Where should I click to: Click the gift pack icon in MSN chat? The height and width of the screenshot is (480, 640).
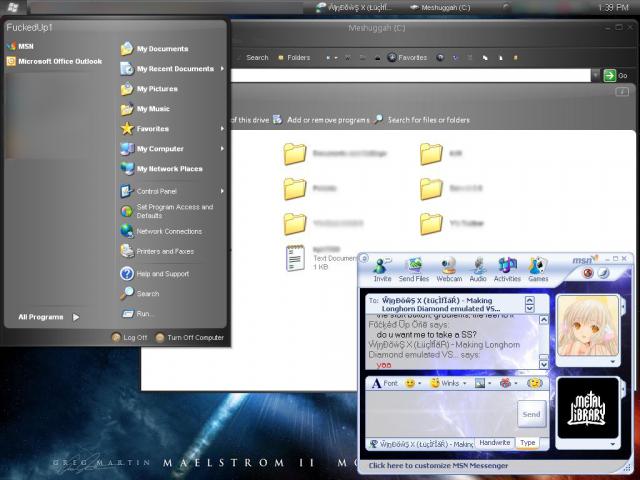[x=505, y=383]
